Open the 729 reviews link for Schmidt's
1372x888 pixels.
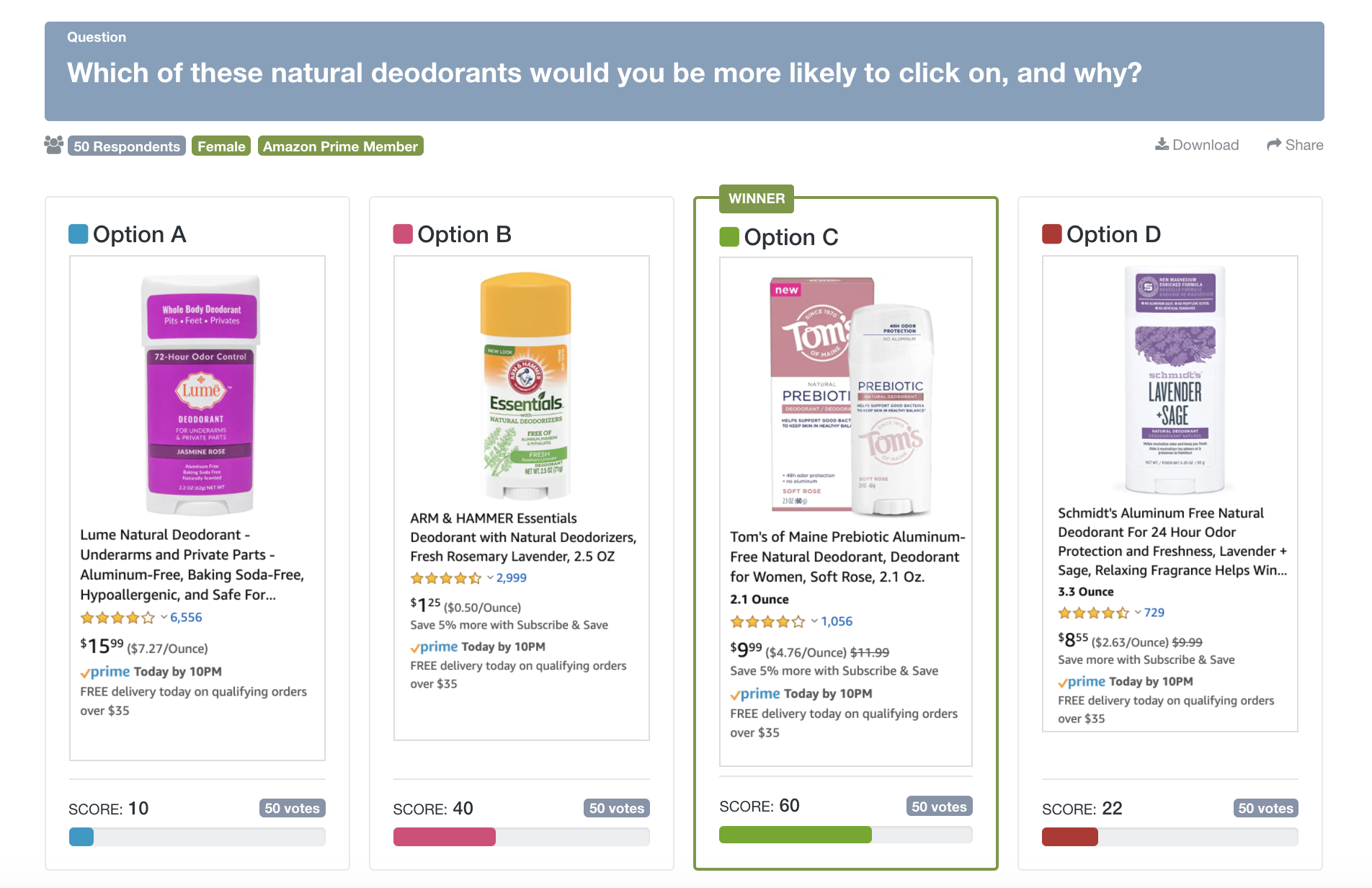[1154, 613]
